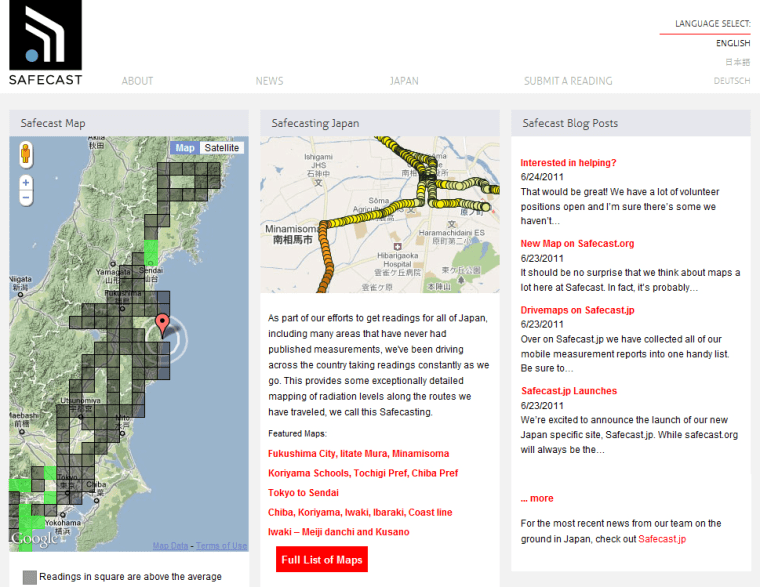Click the Safecasting Japan panel header
The image size is (760, 587).
[380, 123]
